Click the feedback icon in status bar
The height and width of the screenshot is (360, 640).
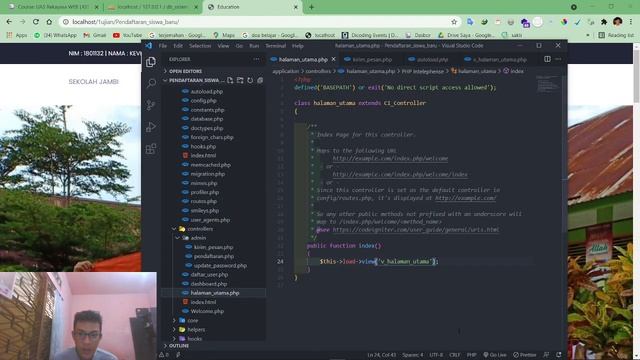pos(547,355)
